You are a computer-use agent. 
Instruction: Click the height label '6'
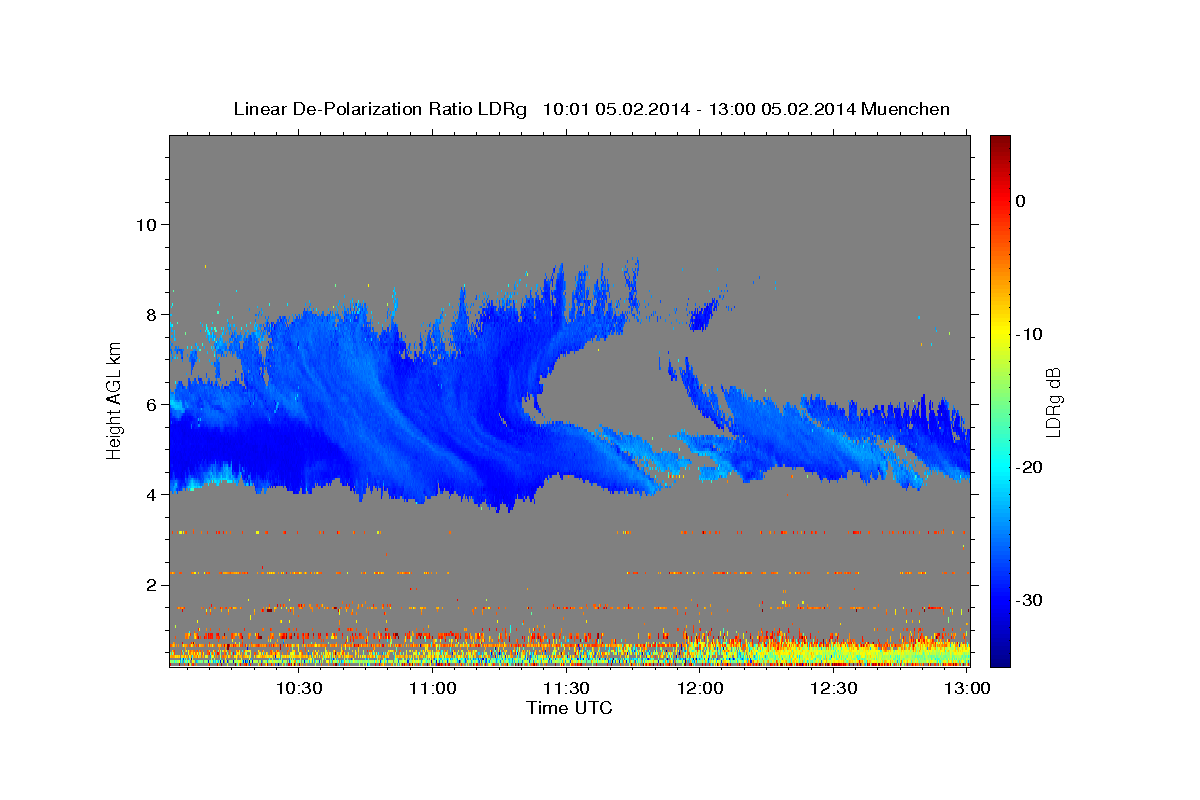152,404
